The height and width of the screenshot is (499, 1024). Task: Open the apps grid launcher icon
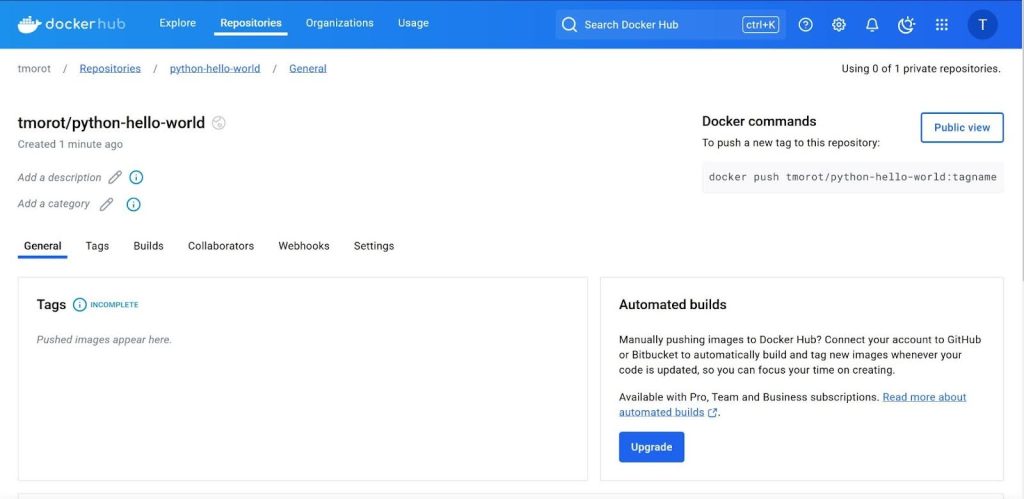(x=941, y=25)
